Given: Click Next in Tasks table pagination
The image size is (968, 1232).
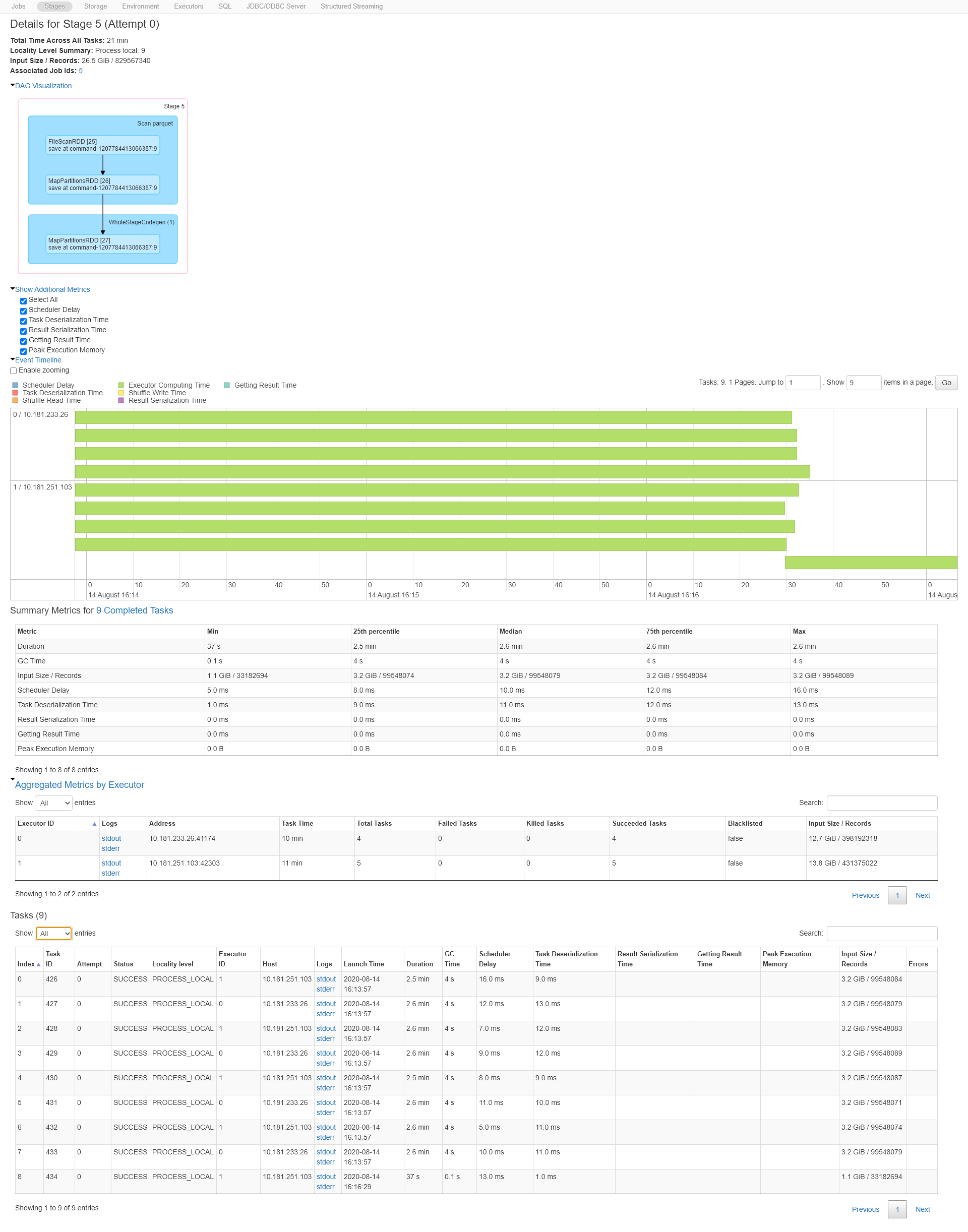Looking at the screenshot, I should point(922,1209).
